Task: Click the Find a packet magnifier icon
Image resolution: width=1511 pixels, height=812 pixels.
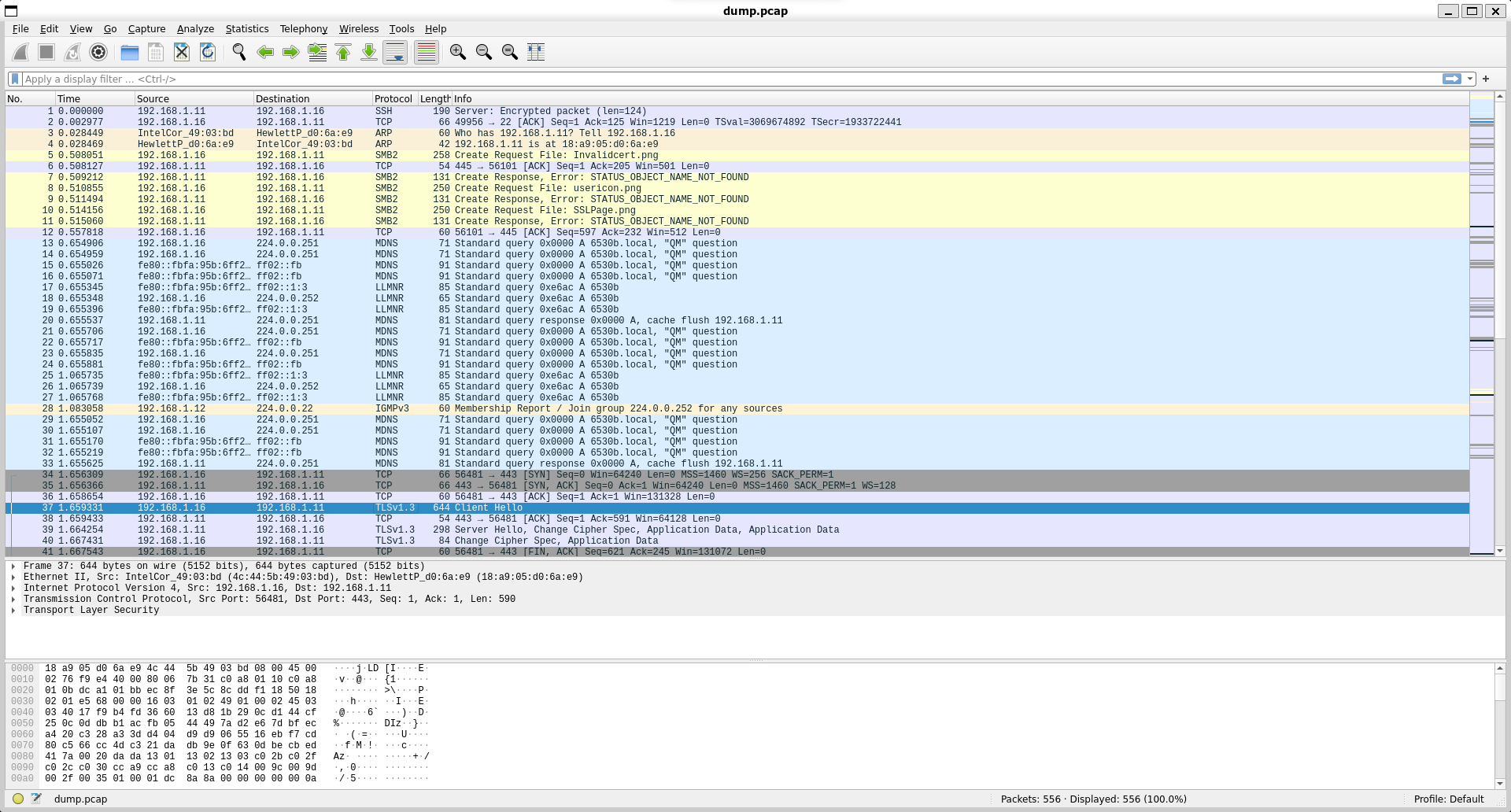Action: point(239,52)
